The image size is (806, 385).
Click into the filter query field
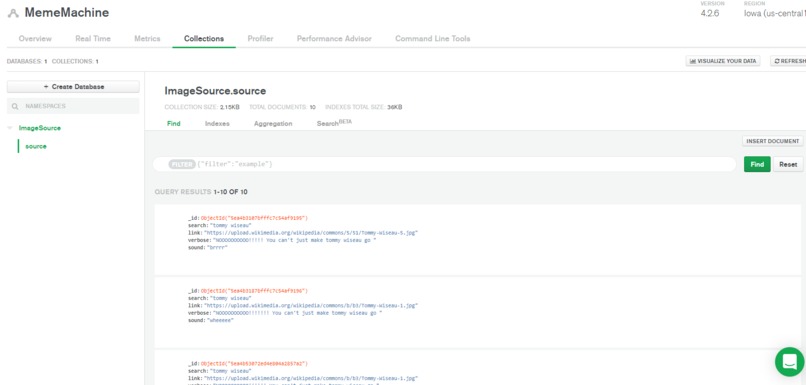445,164
